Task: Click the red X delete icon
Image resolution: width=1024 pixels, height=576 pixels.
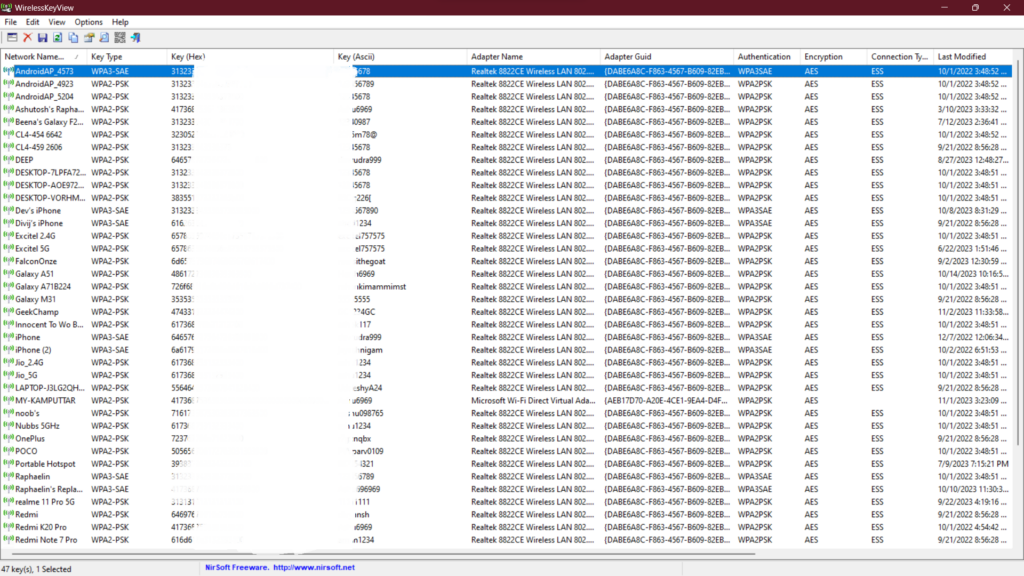Action: pos(27,37)
